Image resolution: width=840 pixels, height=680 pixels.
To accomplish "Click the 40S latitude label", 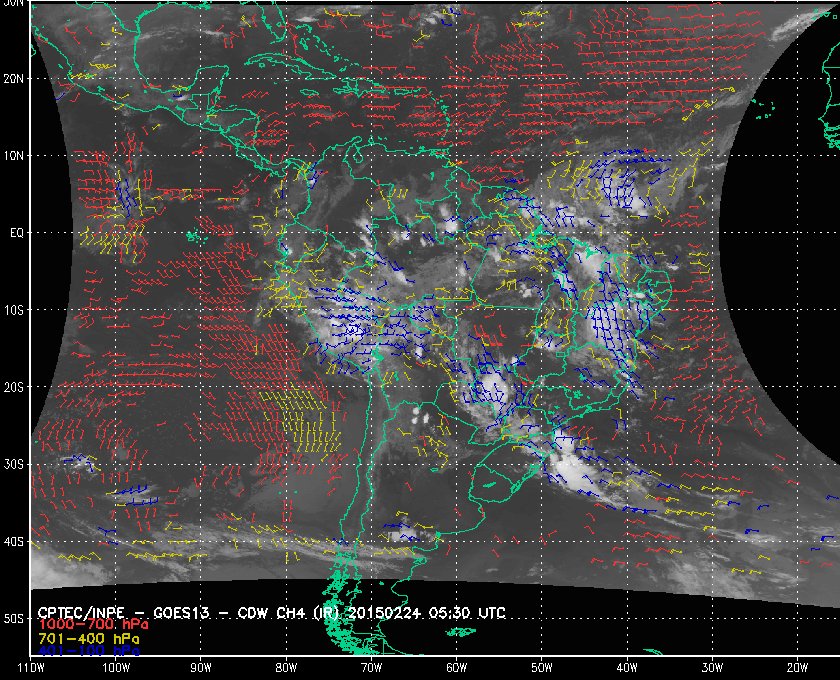I will pyautogui.click(x=13, y=541).
